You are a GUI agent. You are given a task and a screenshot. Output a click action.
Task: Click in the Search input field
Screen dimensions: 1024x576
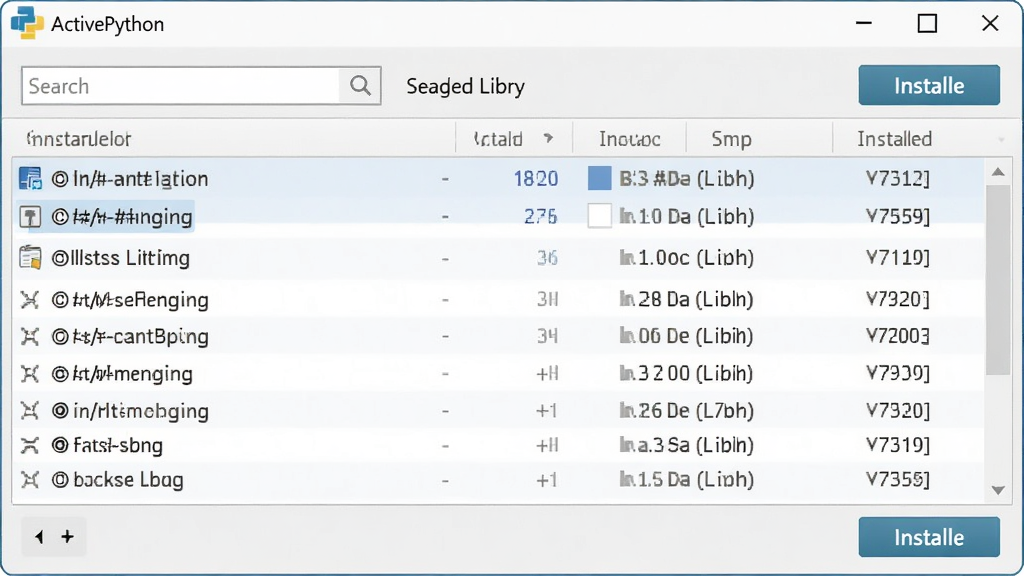coord(182,86)
